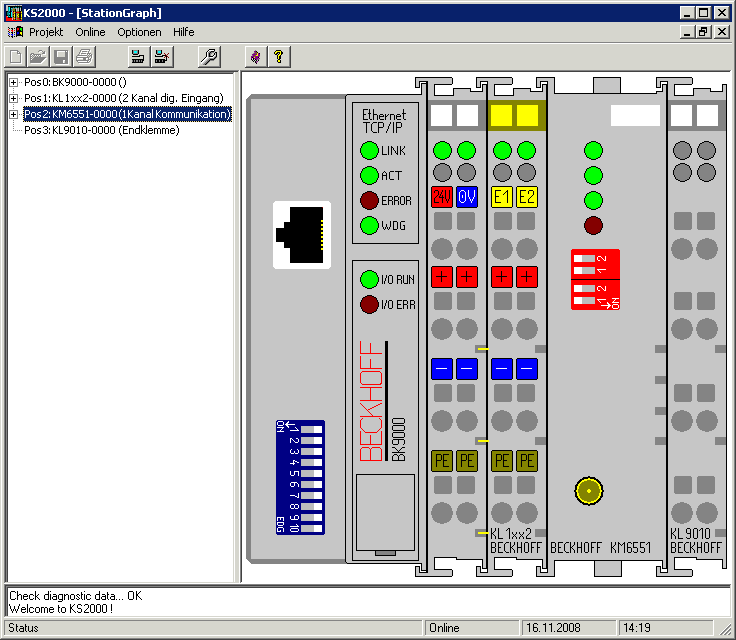This screenshot has width=736, height=640.
Task: Save project with the floppy disk icon
Action: pyautogui.click(x=61, y=57)
